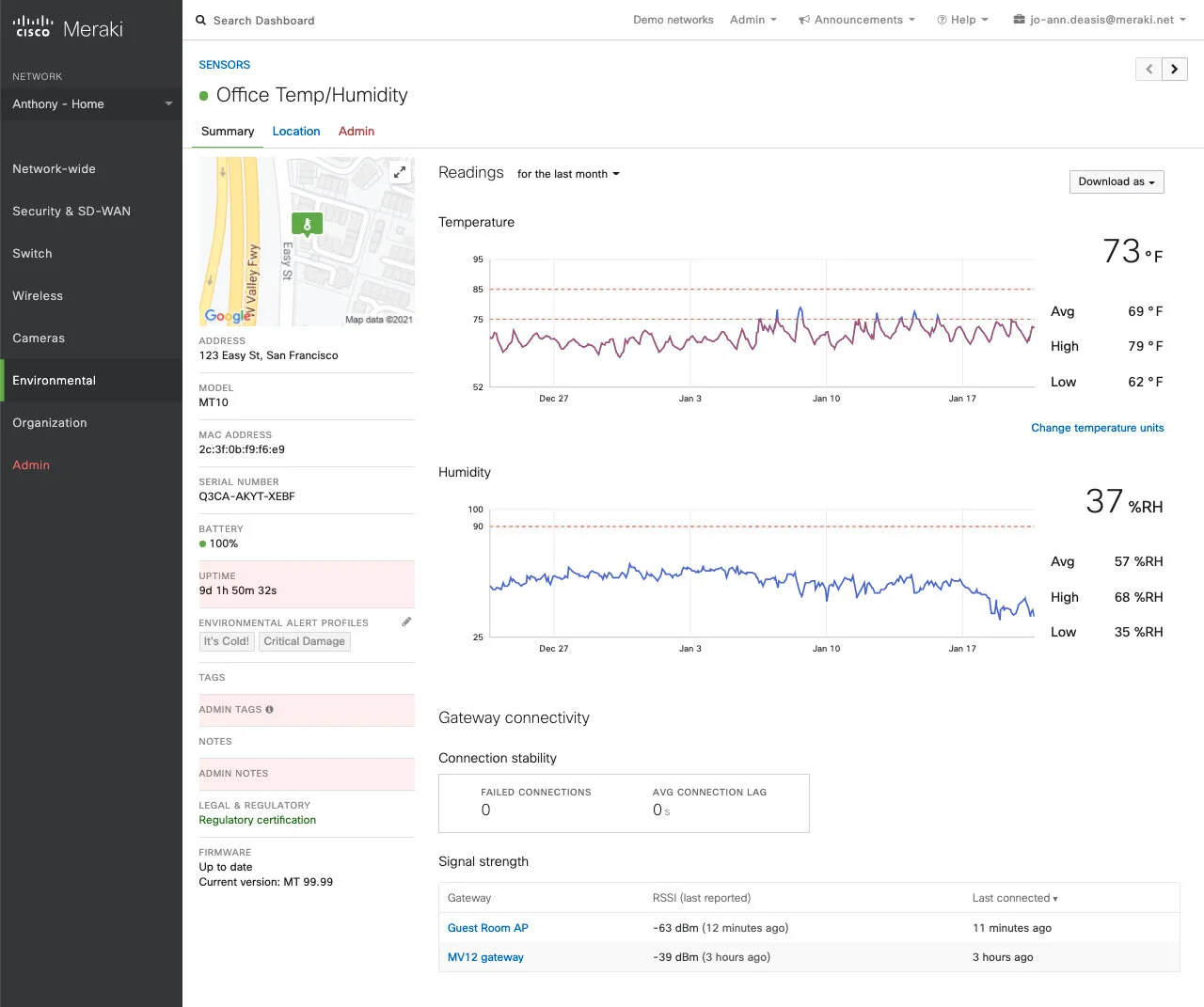
Task: Open Wireless sidebar menu
Action: click(91, 296)
